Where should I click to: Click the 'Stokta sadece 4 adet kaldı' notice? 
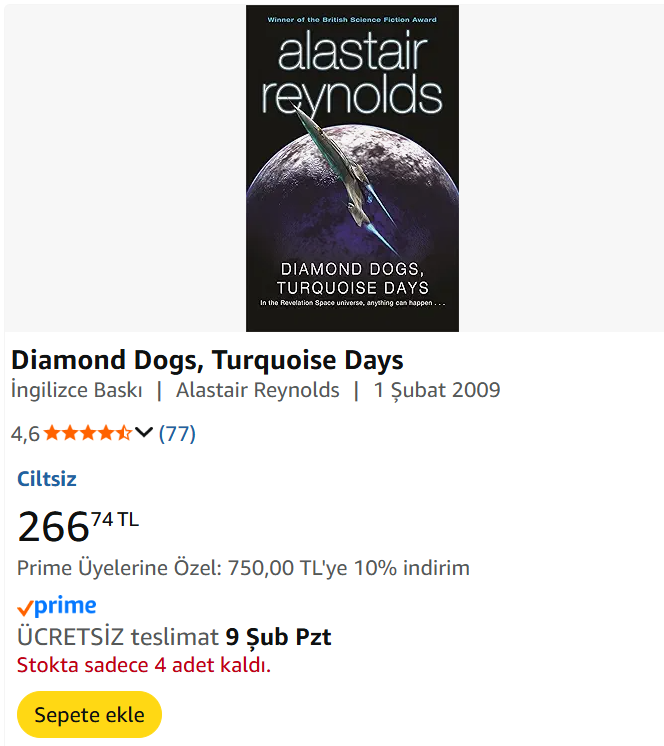pyautogui.click(x=144, y=665)
